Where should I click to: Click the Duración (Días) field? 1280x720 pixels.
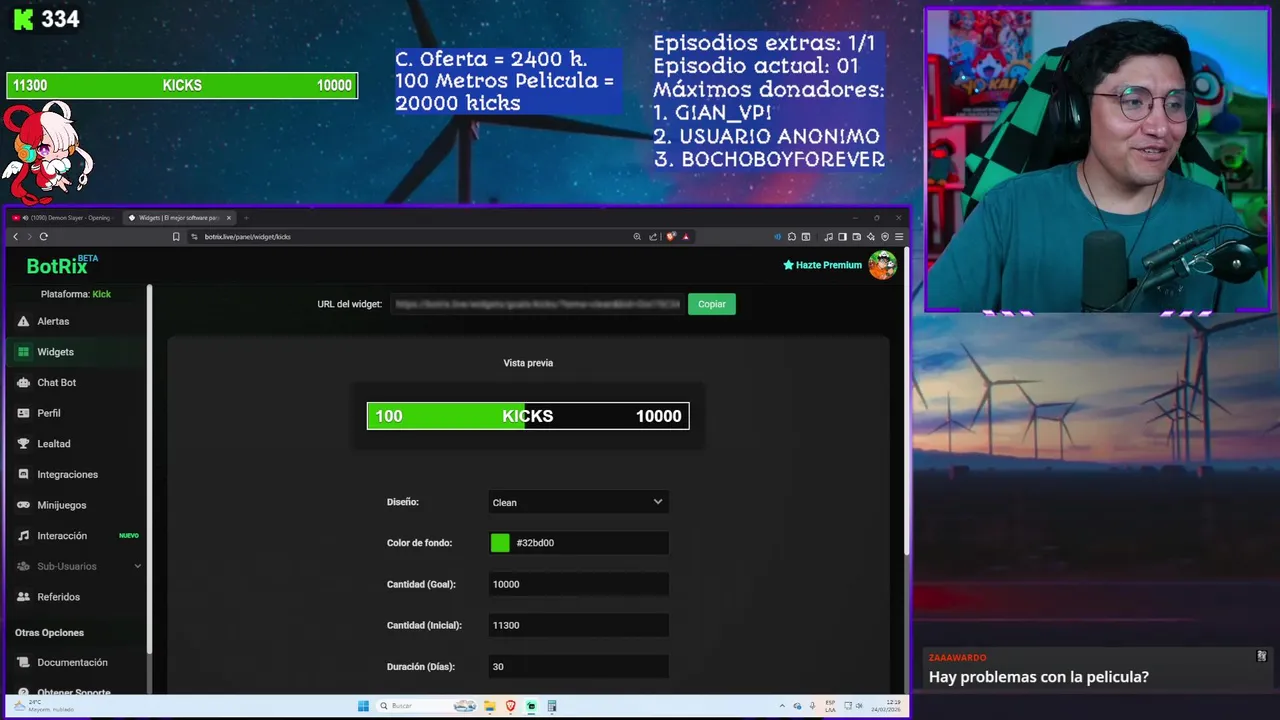[578, 666]
